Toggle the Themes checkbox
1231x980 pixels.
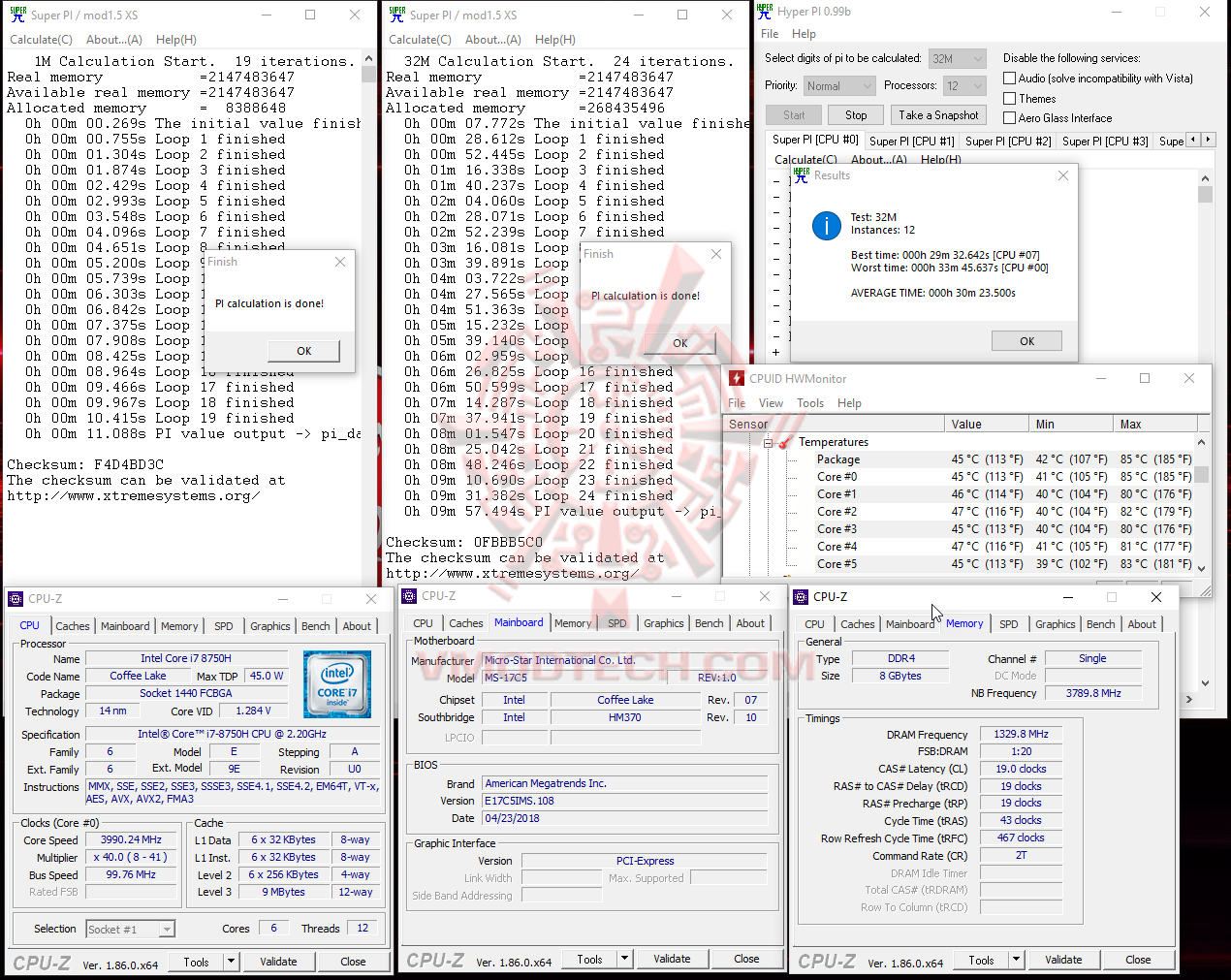1009,99
